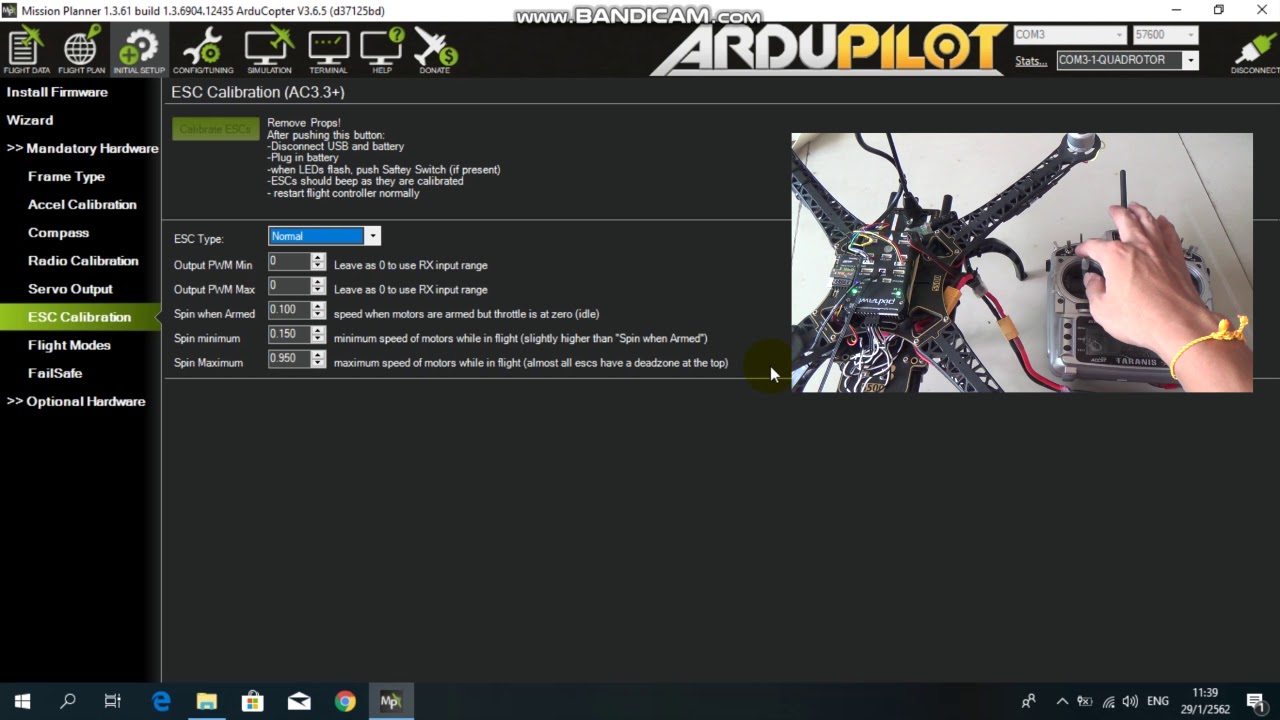Open Task View on taskbar
The image size is (1280, 720).
click(x=113, y=701)
